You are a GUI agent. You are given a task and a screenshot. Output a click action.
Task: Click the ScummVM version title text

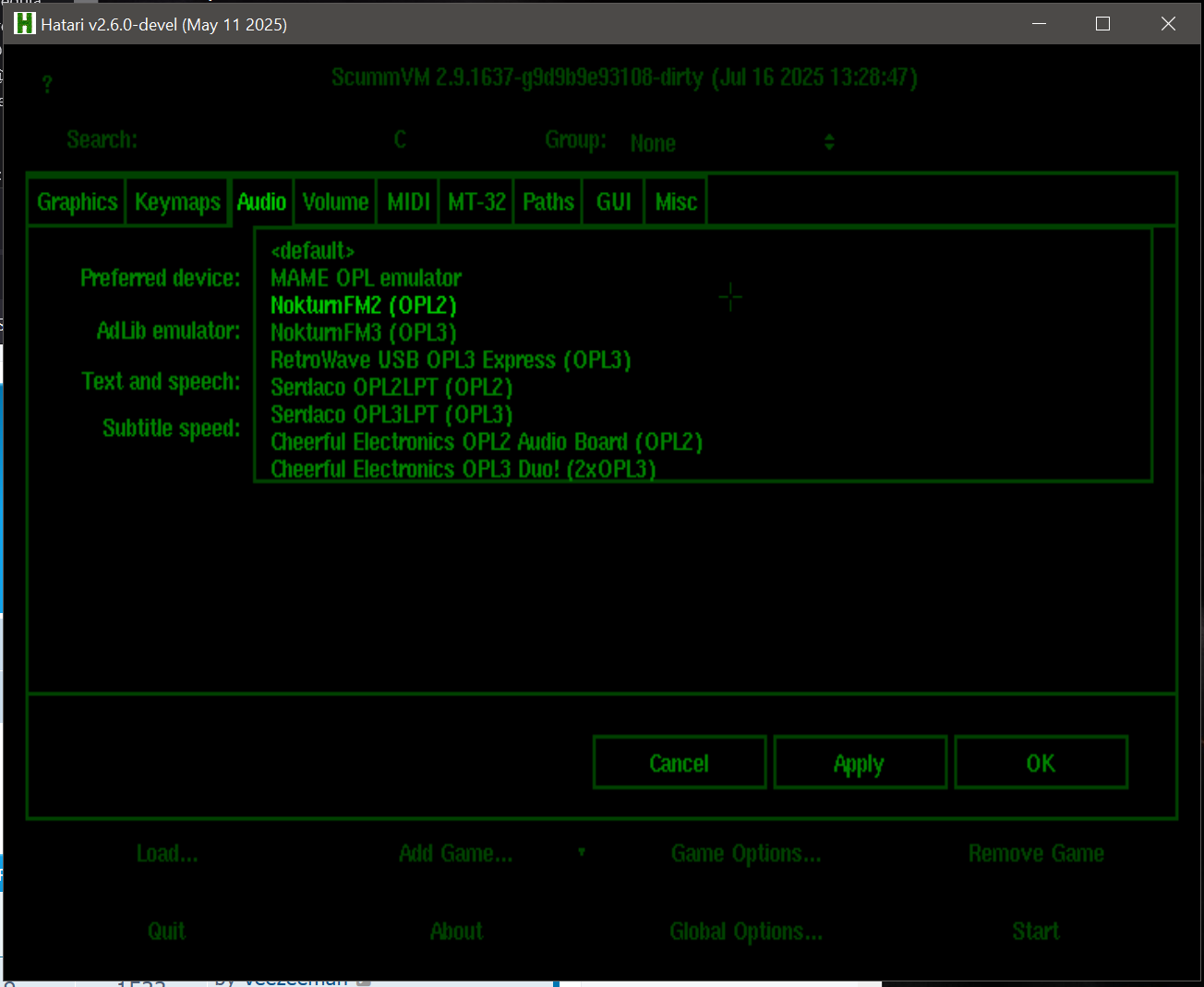point(624,77)
